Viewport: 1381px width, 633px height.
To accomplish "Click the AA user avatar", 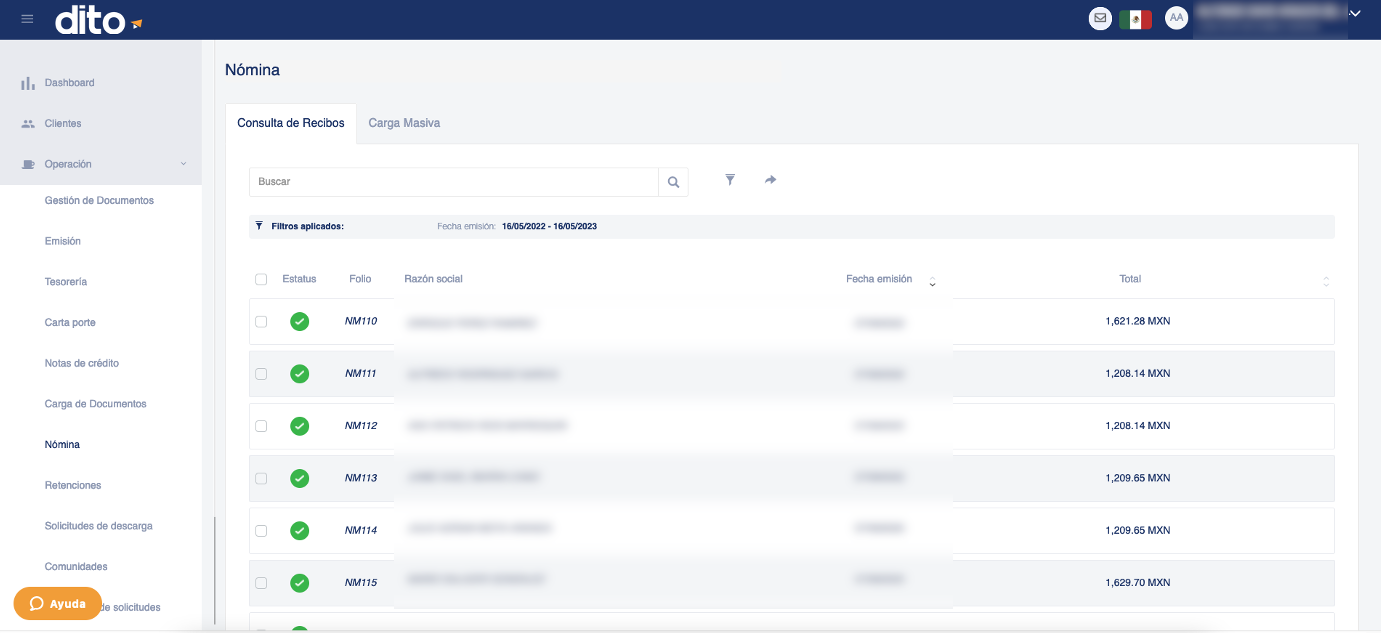I will (1177, 18).
